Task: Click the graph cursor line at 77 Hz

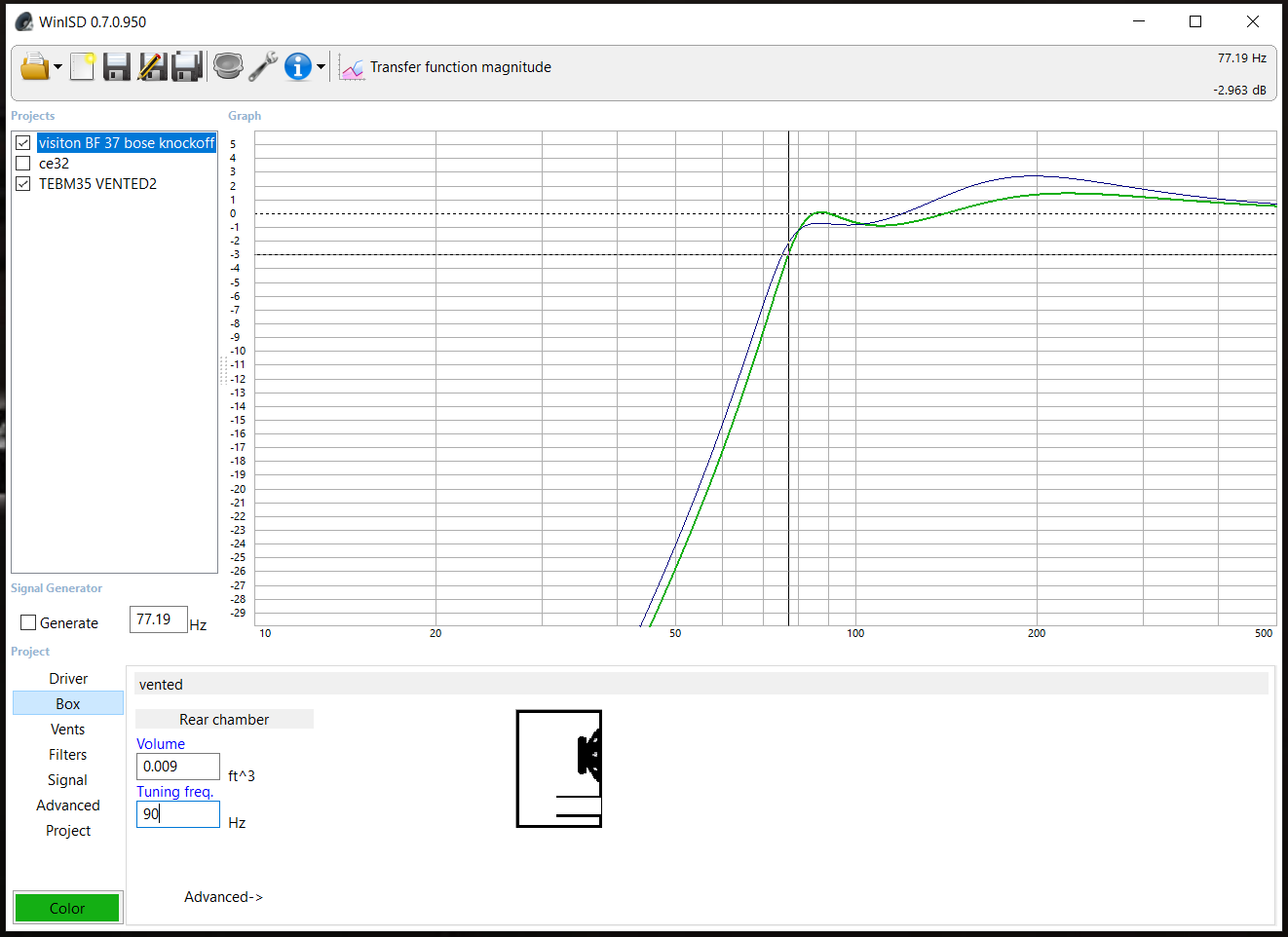Action: 788,378
